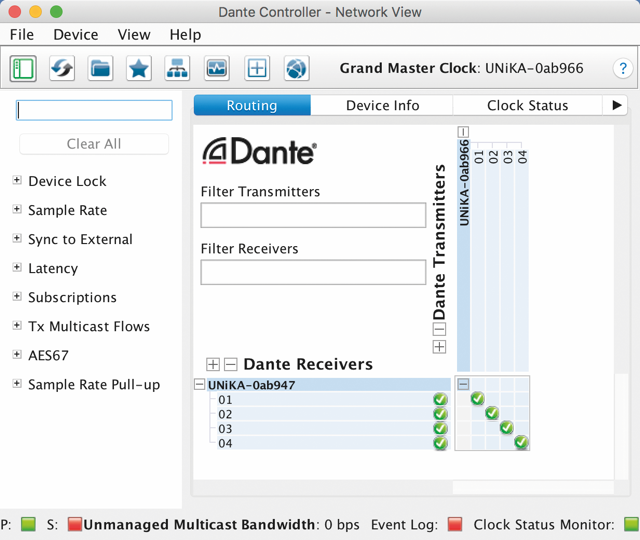Click receiver channel 02 status checkmark
Image resolution: width=640 pixels, height=540 pixels.
point(440,414)
